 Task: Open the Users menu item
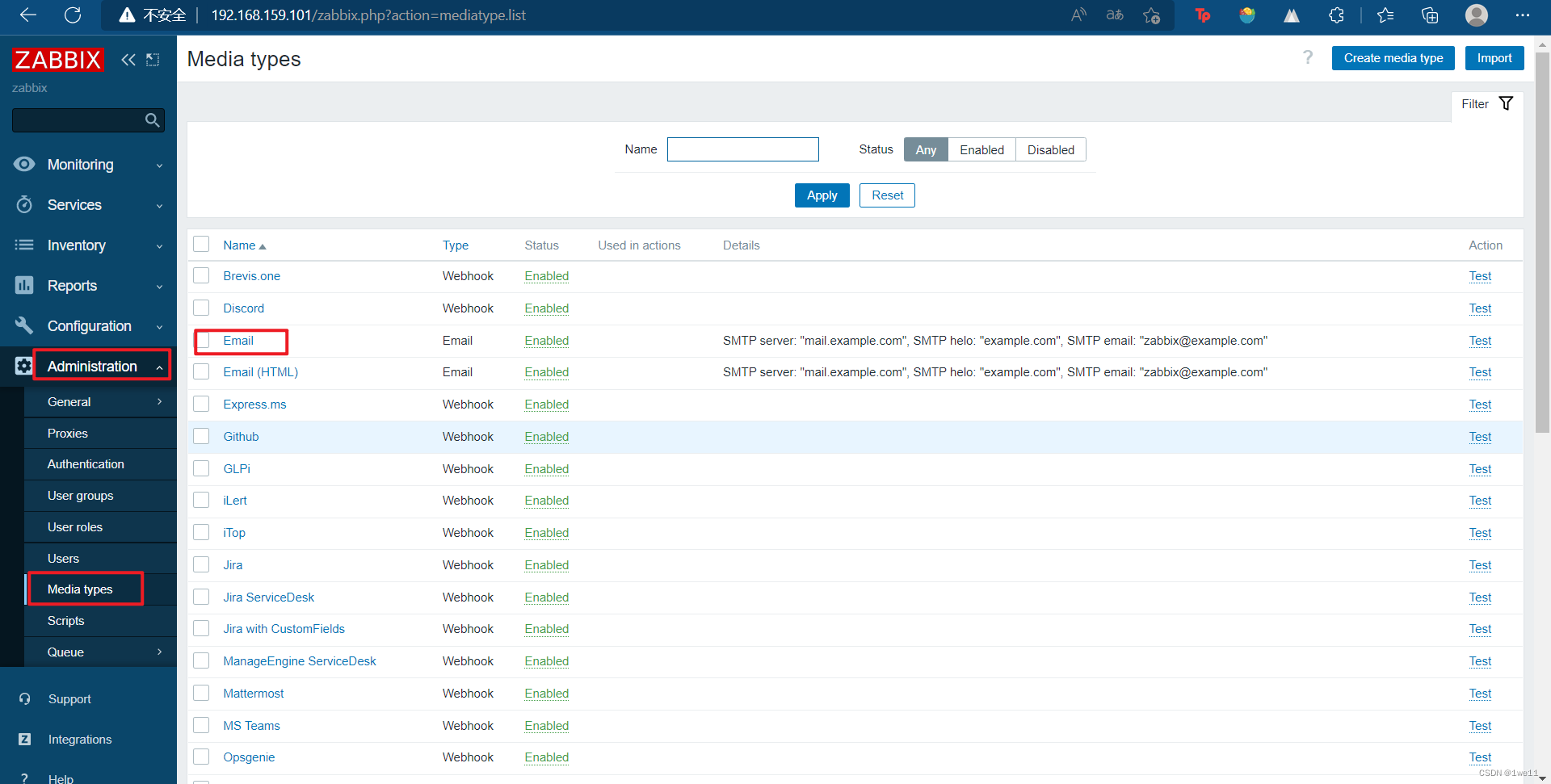tap(100, 559)
